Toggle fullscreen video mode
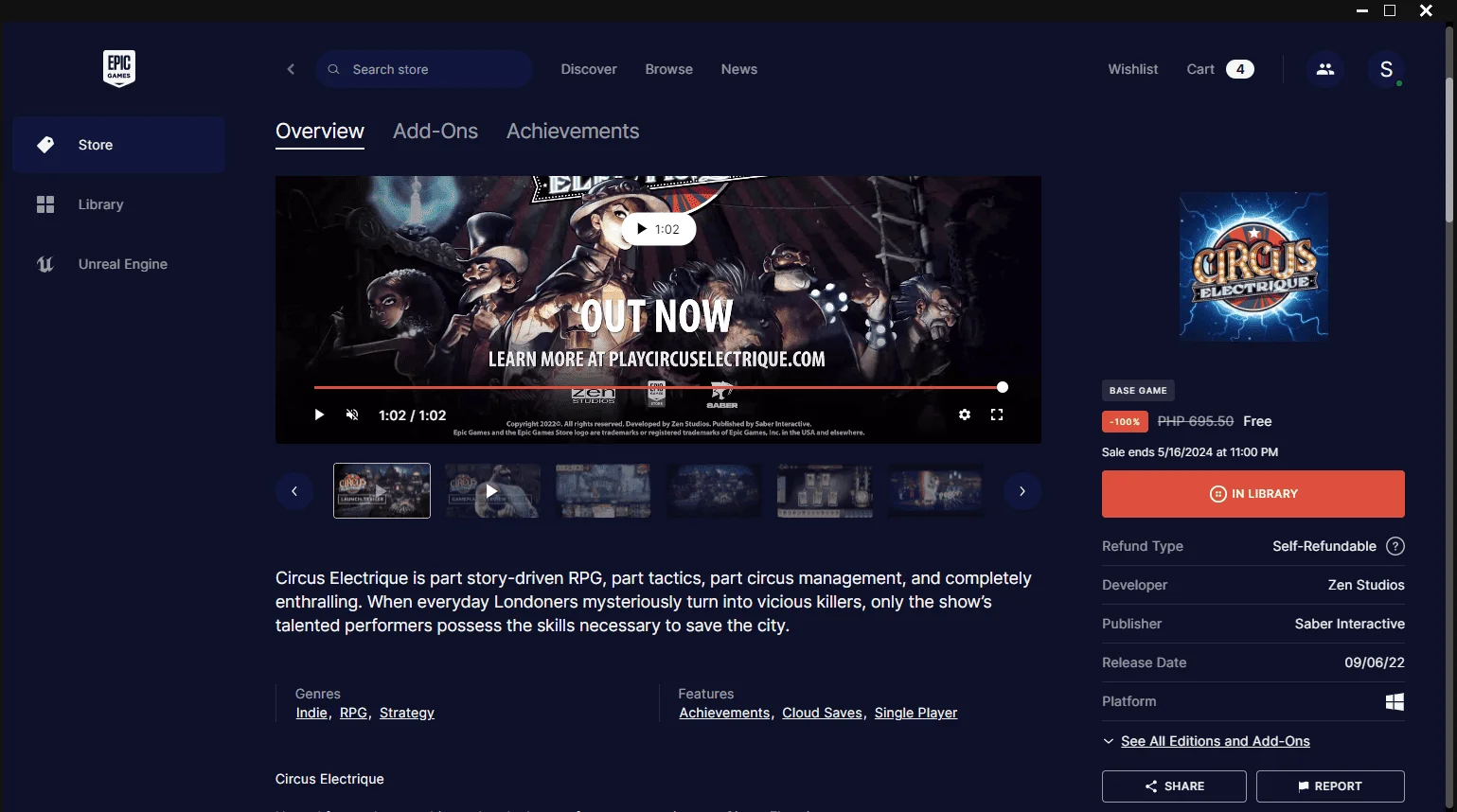 coord(997,415)
